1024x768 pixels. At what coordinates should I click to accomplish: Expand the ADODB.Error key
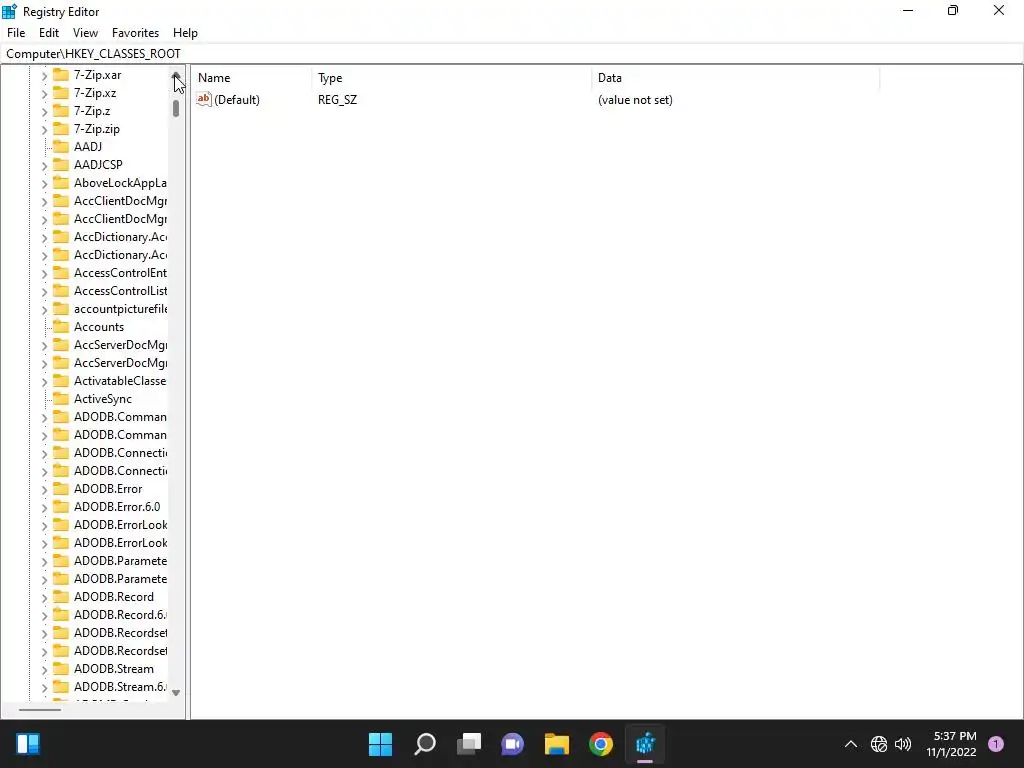coord(44,489)
